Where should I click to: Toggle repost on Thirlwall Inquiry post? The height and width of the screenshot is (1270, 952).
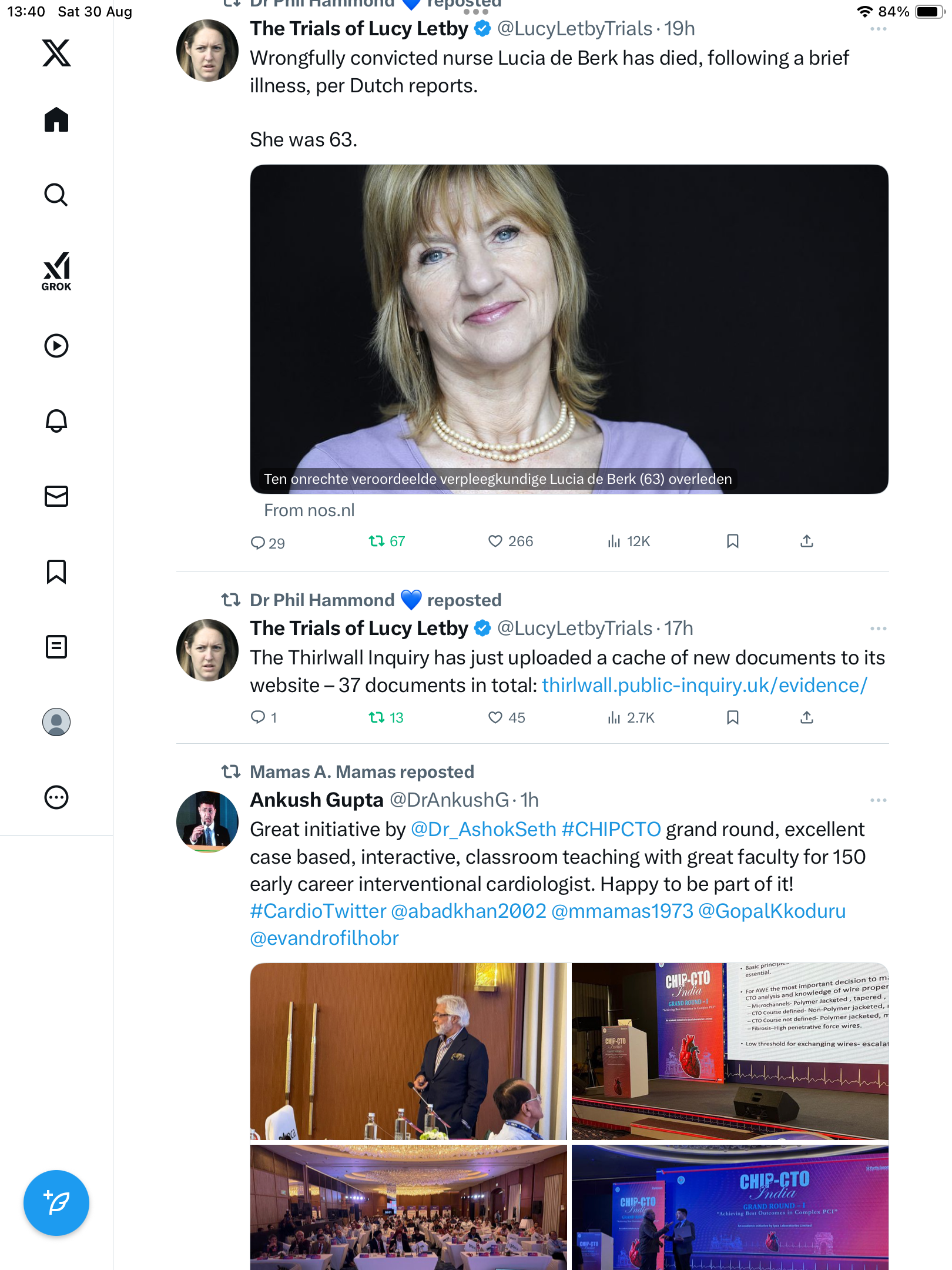(x=377, y=717)
